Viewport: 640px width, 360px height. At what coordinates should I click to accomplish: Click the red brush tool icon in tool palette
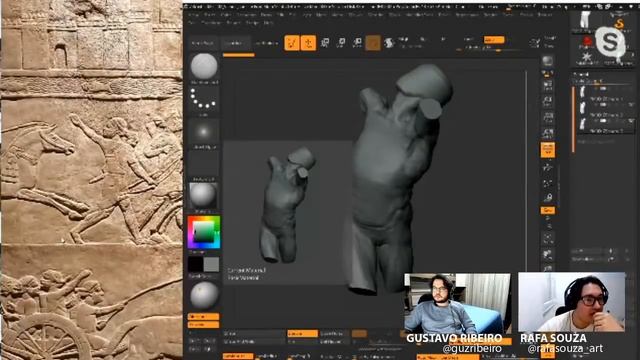coord(587,41)
